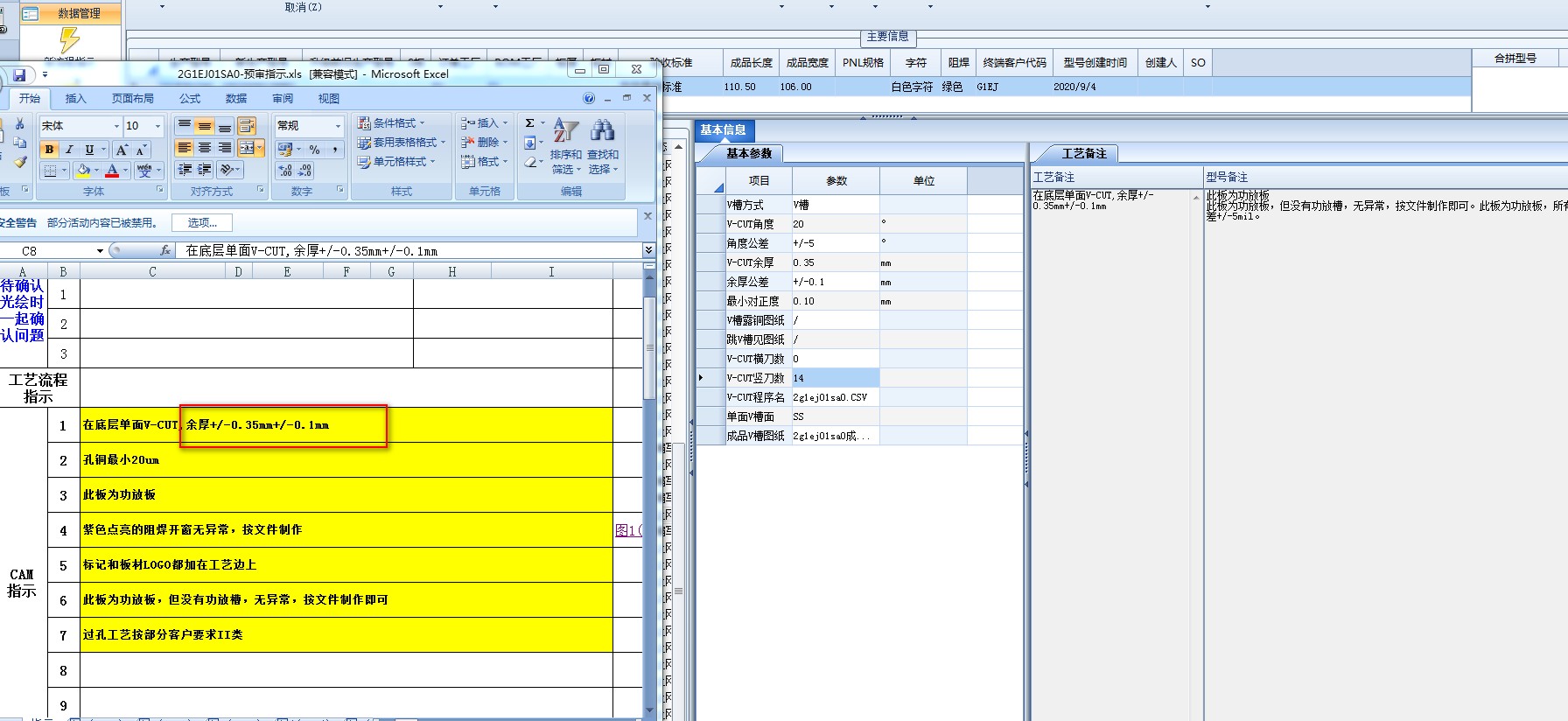Click the Fill down arrow icon
The image size is (1568, 721).
point(530,143)
